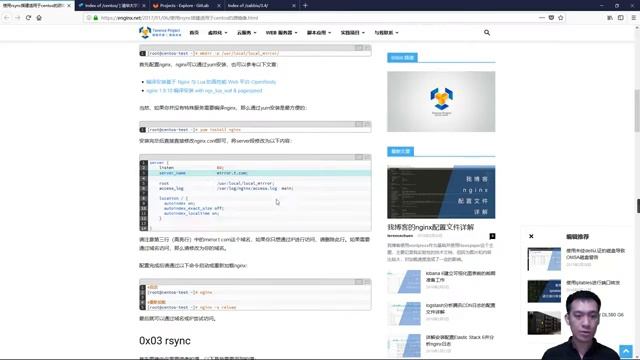
Task: Open the OMSA recommended article link in popup
Action: (595, 254)
